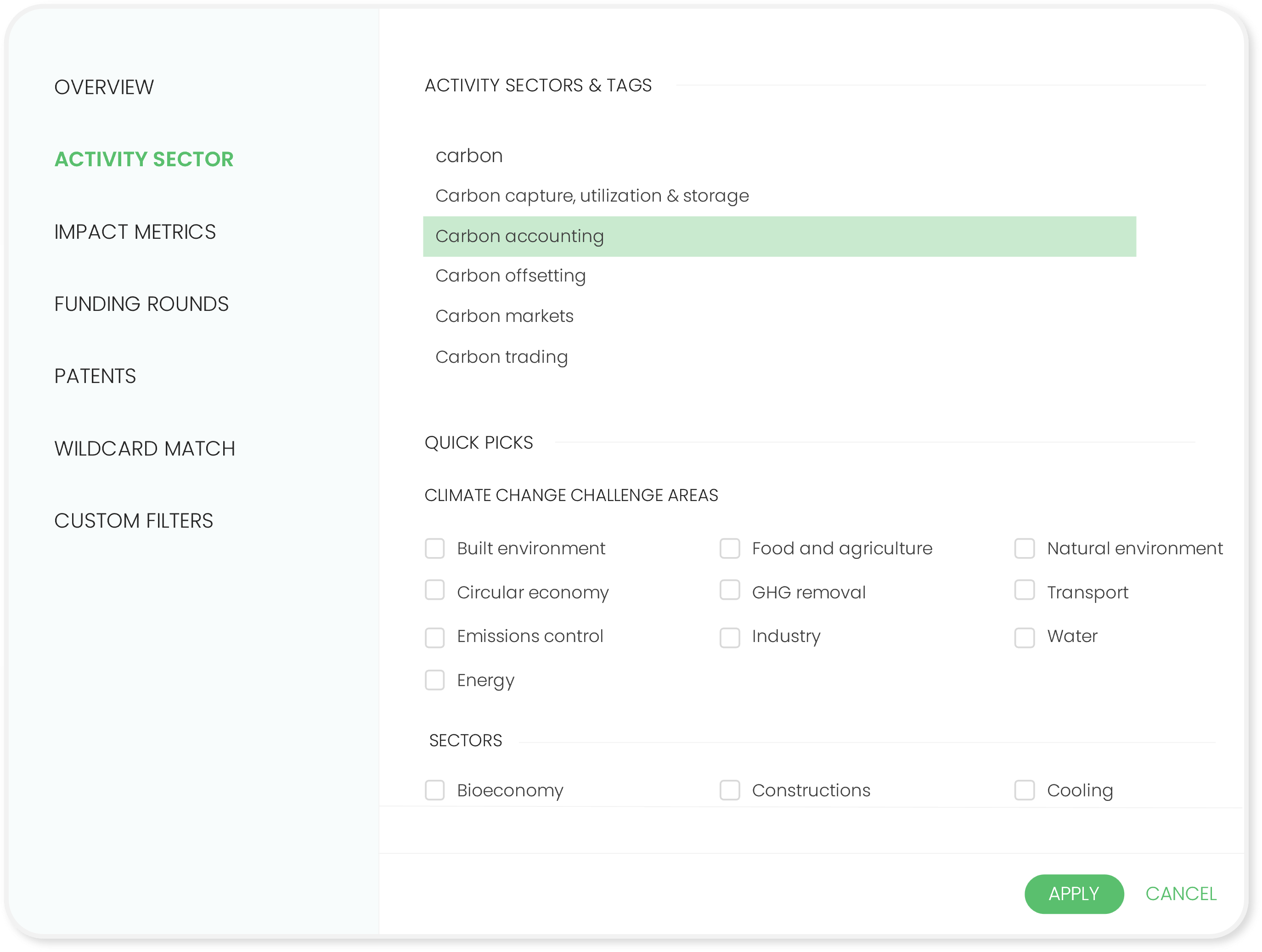Enable the Cooling sector
This screenshot has width=1262, height=952.
tap(1024, 790)
